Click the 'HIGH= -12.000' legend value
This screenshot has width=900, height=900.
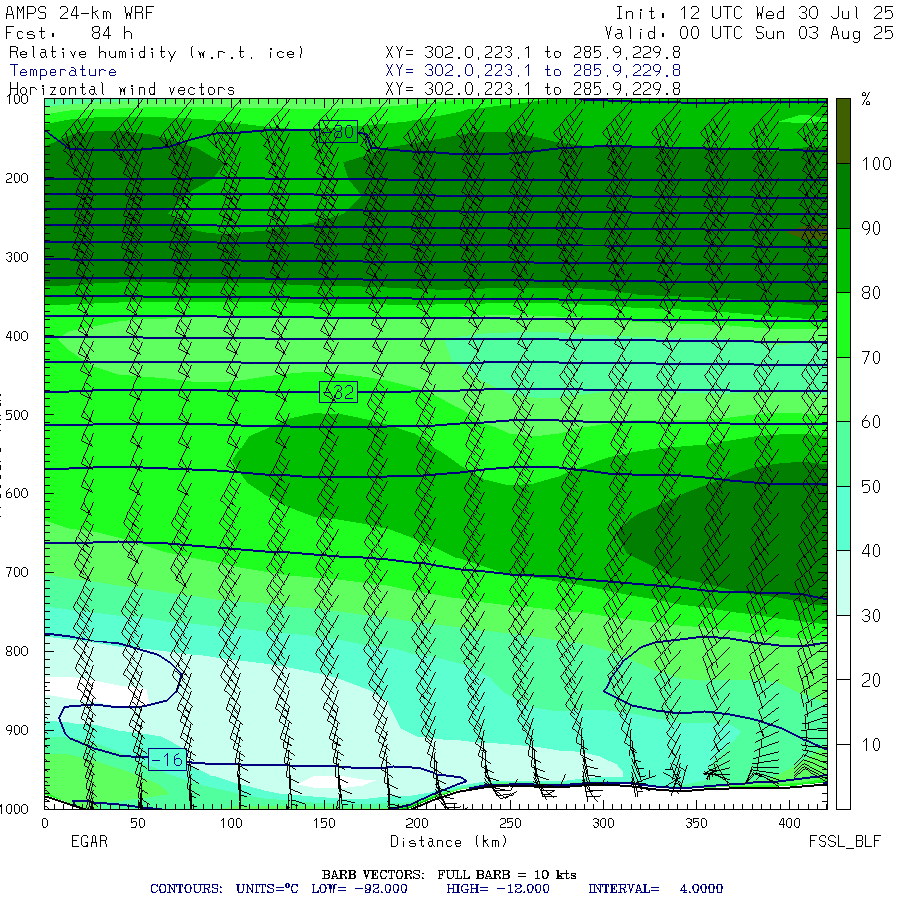click(x=498, y=889)
